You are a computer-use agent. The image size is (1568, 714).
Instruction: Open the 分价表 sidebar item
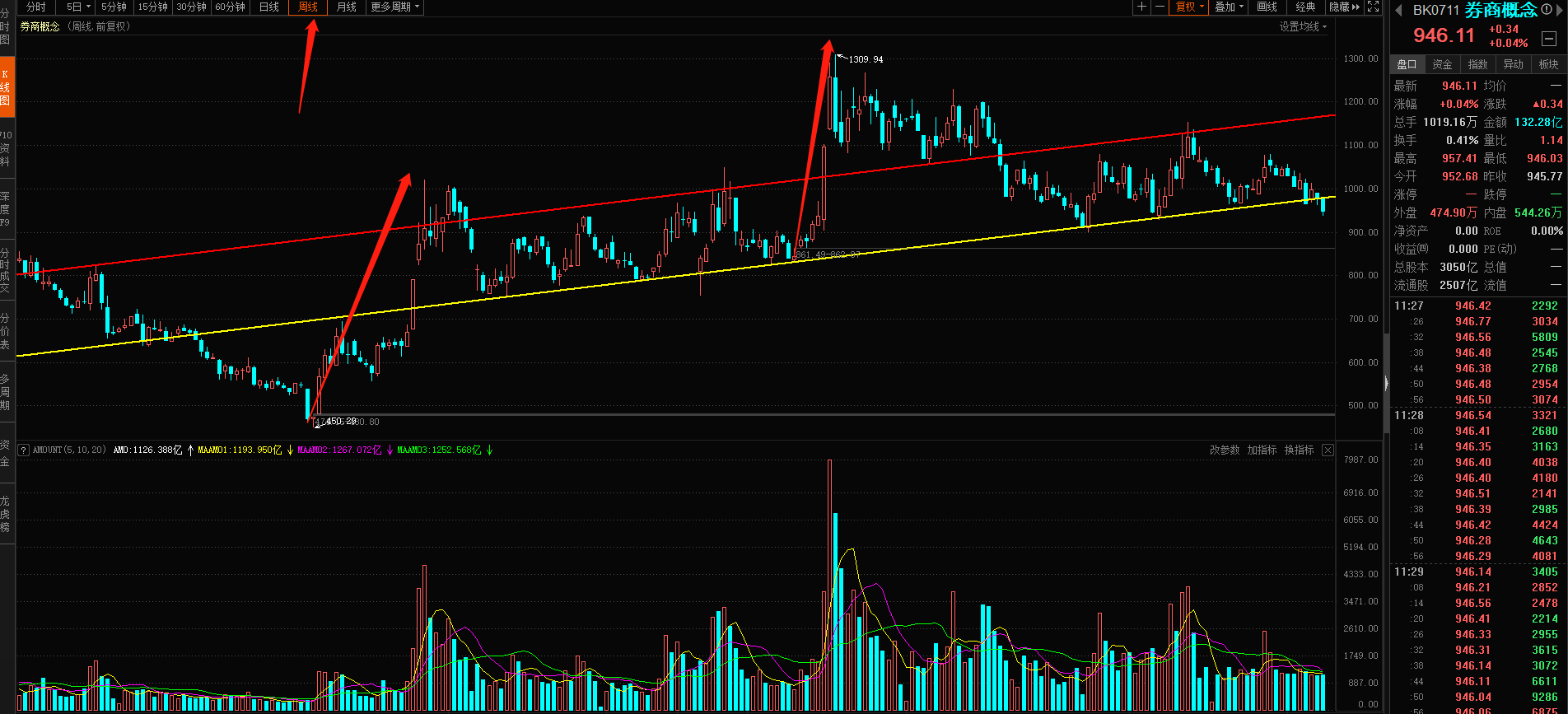(x=6, y=331)
